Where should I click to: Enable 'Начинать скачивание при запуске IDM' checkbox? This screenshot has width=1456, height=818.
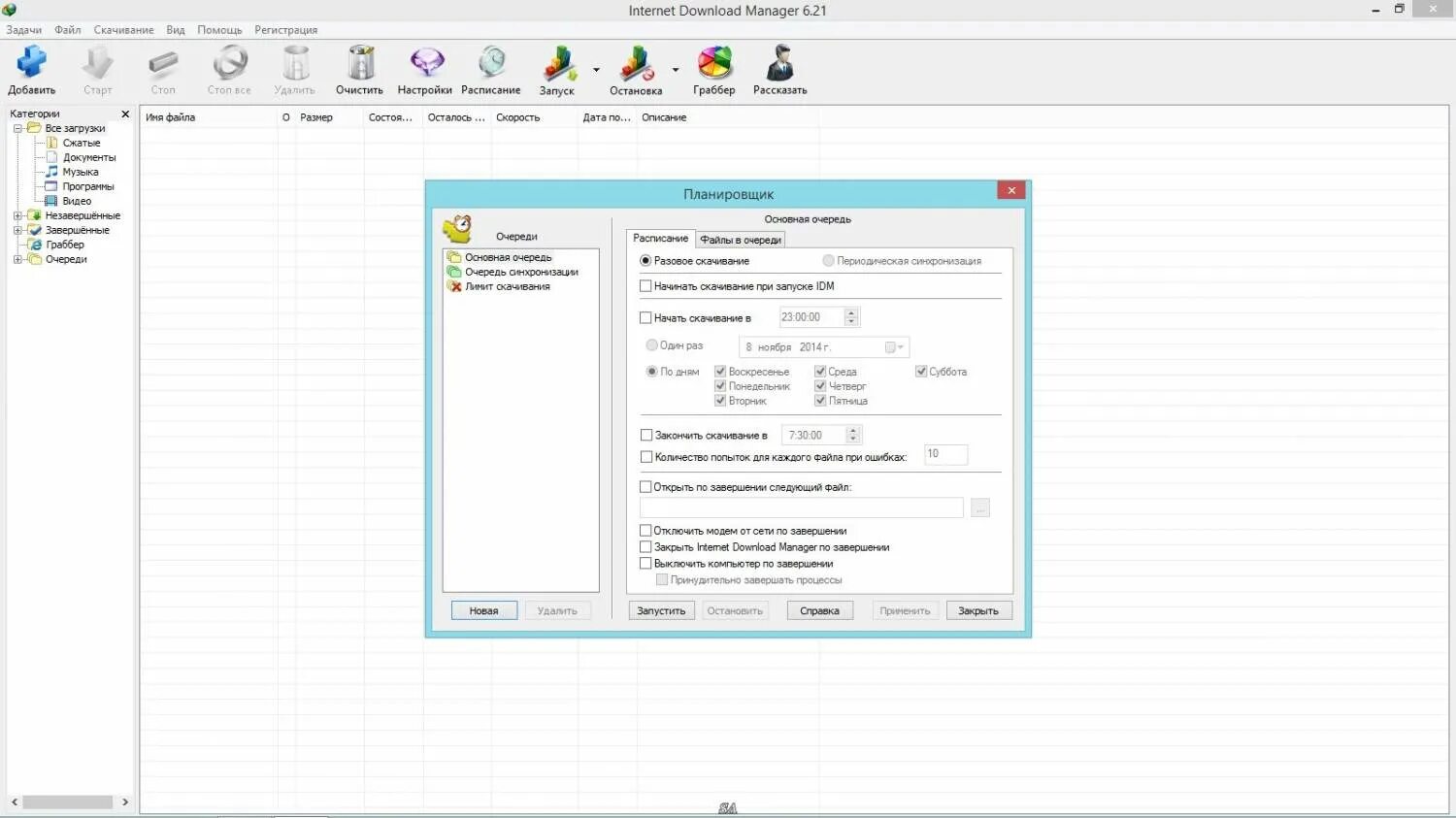[645, 285]
